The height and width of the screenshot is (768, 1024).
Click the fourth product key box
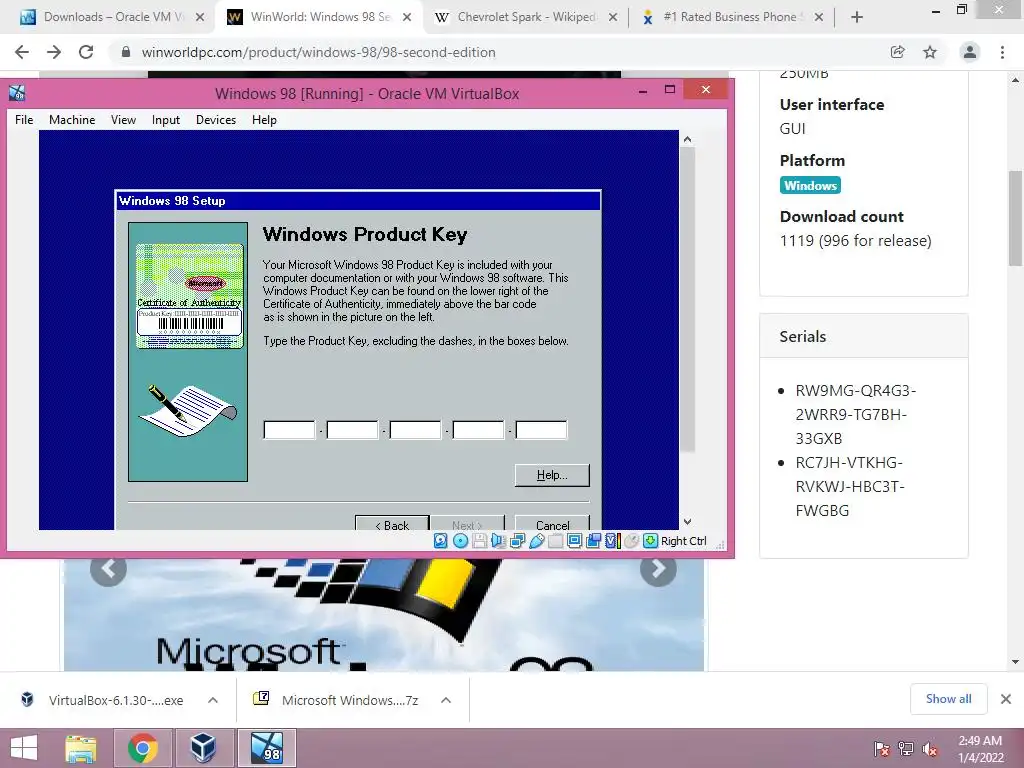click(478, 430)
